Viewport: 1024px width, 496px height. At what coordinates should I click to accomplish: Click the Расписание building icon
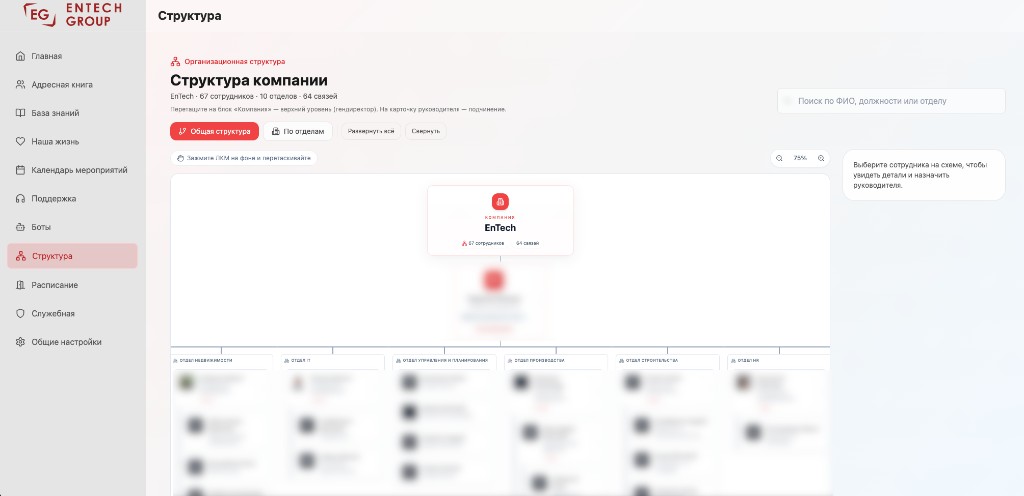(20, 285)
